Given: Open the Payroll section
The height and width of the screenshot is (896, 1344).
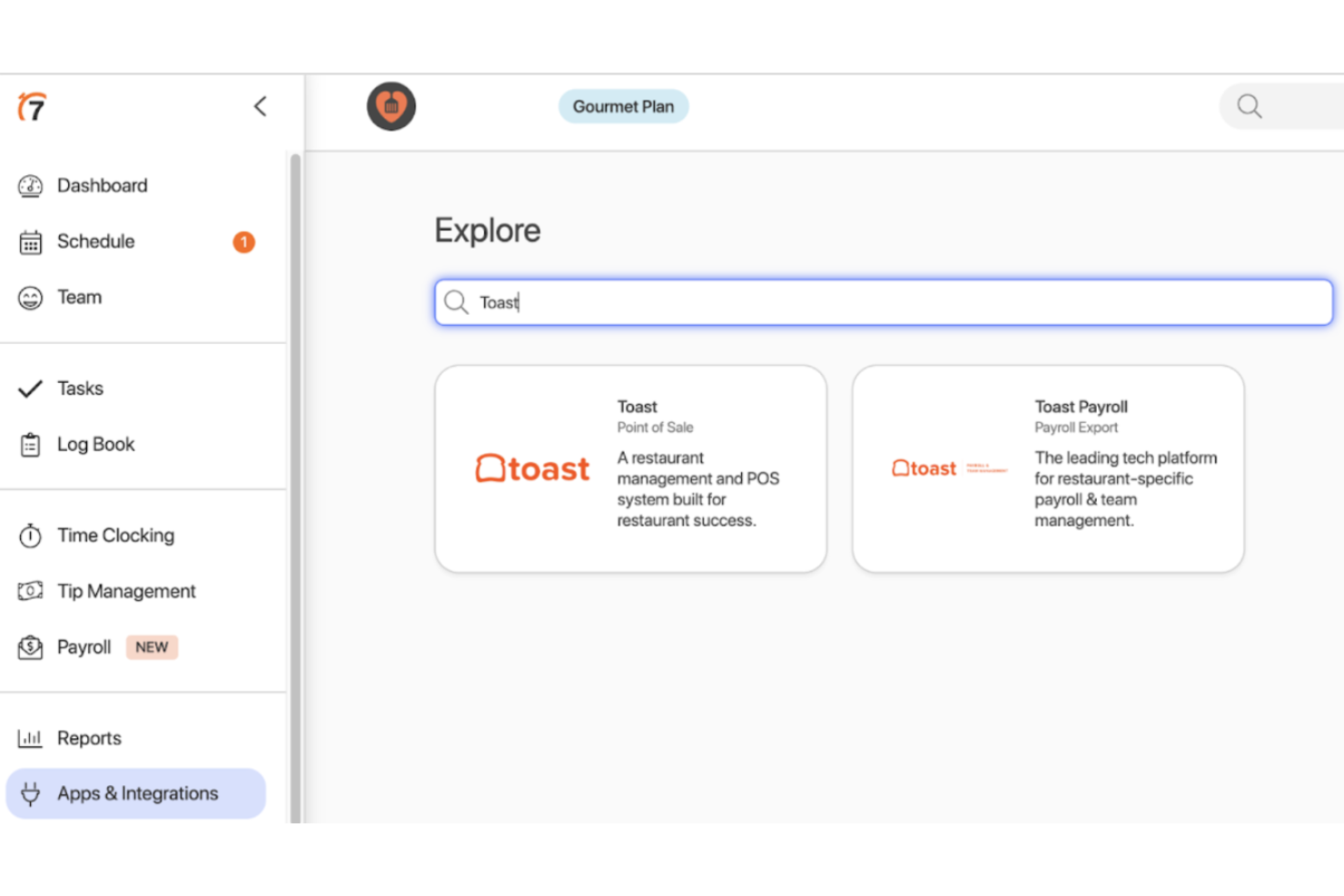Looking at the screenshot, I should pyautogui.click(x=84, y=647).
